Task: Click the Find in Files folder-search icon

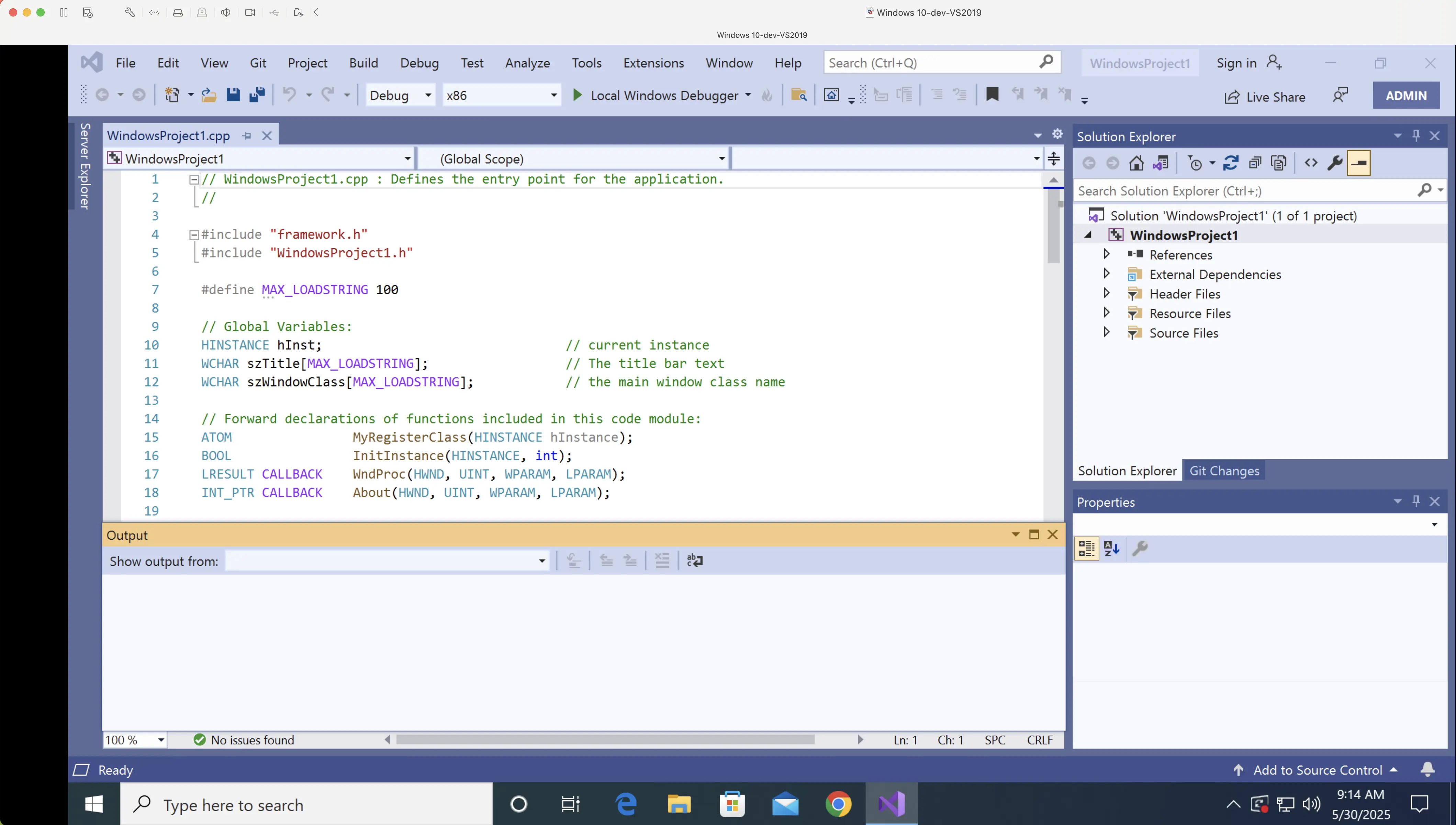Action: (798, 95)
